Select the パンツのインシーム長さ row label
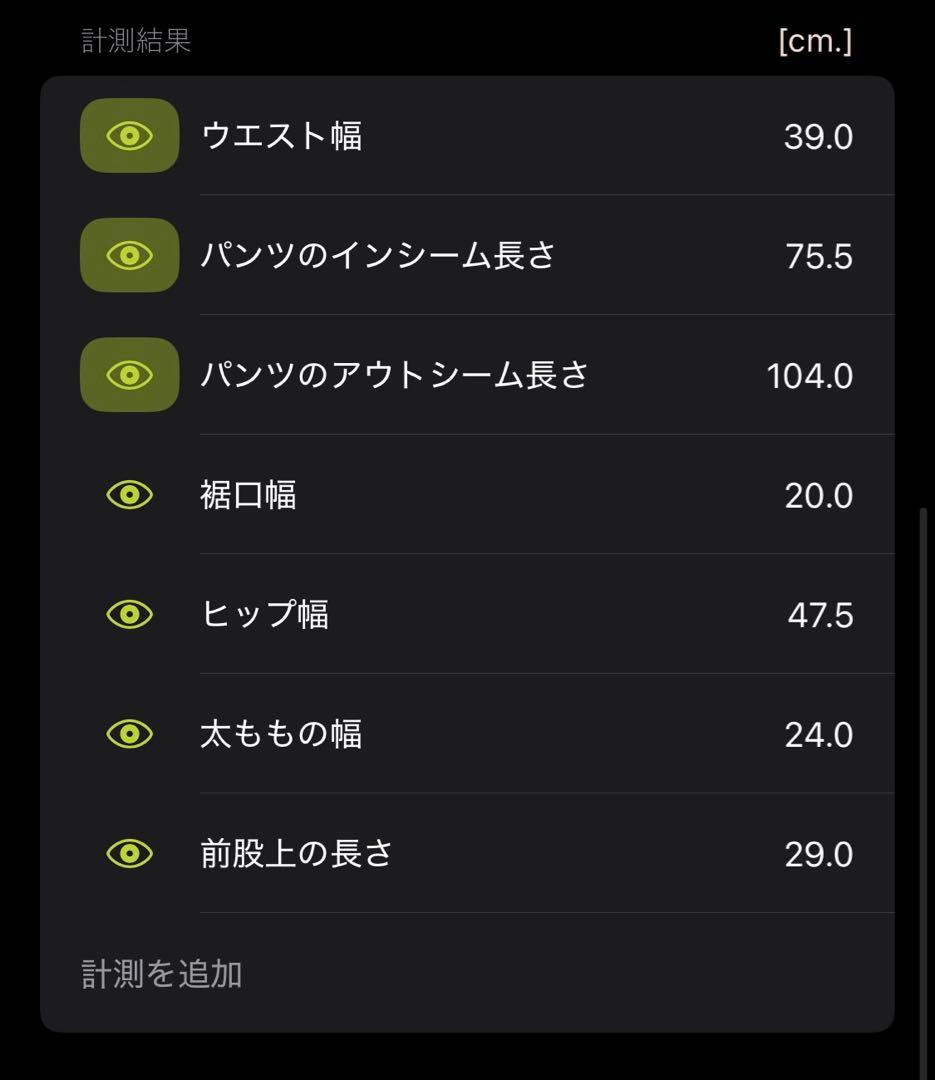Screen dimensions: 935x1080 pos(378,256)
